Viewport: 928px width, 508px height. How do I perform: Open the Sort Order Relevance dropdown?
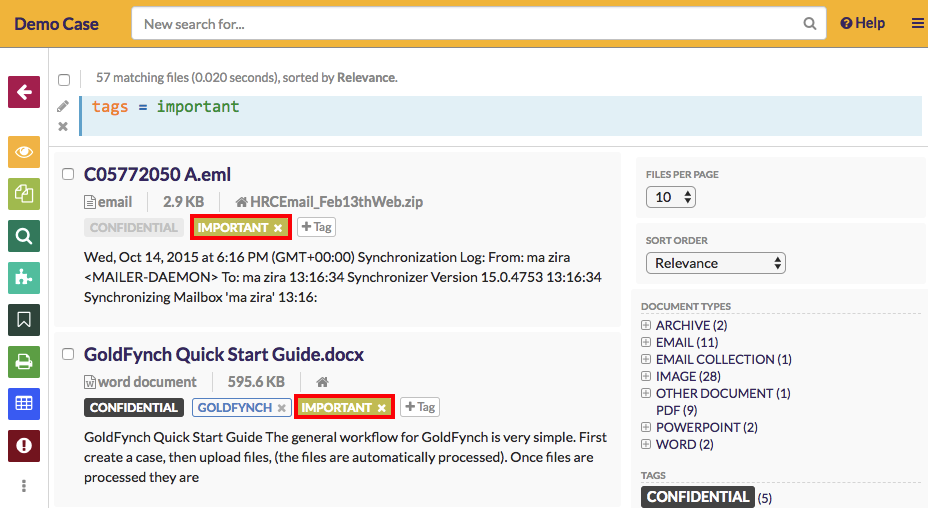(716, 263)
